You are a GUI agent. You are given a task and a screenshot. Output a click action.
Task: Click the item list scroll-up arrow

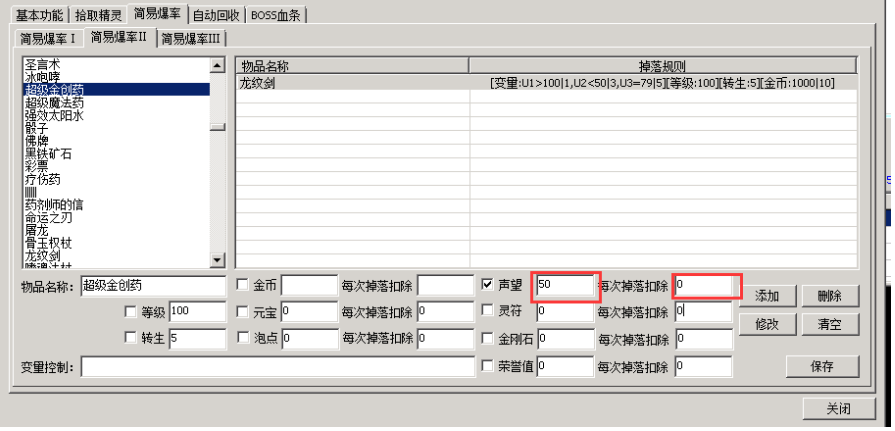pos(217,66)
